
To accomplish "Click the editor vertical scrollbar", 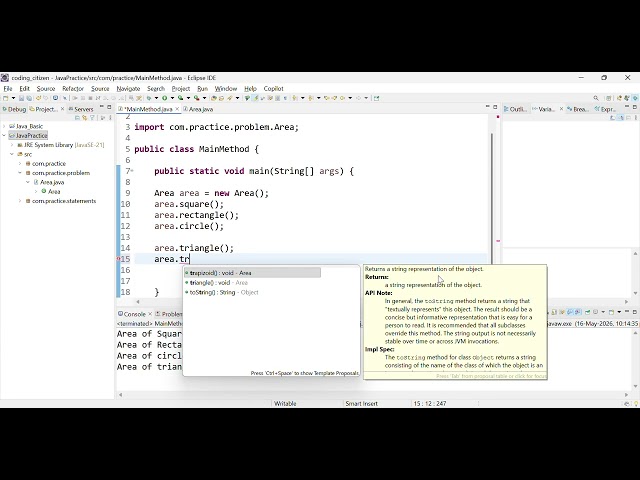I will [492, 198].
